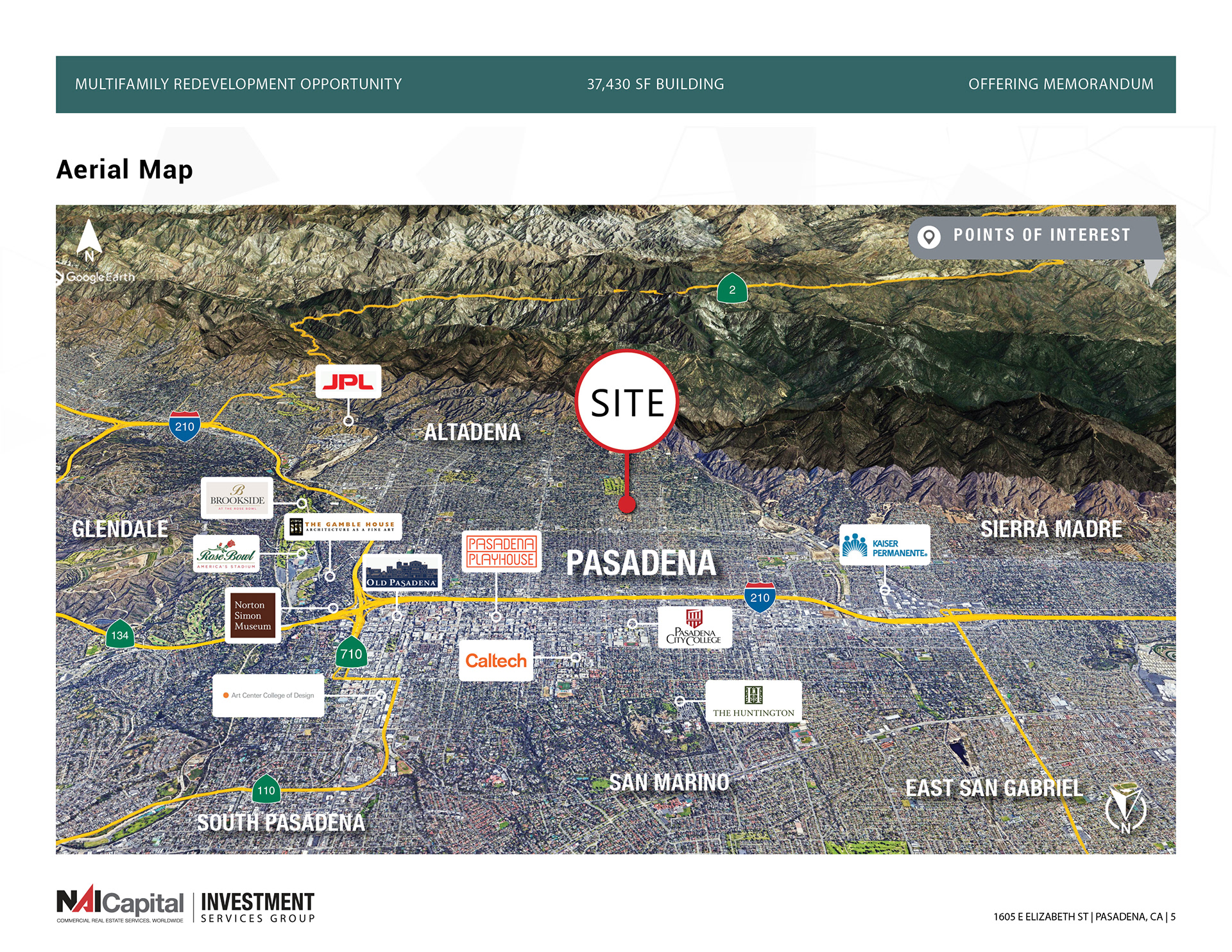Click the Brookside logo card

tap(237, 498)
